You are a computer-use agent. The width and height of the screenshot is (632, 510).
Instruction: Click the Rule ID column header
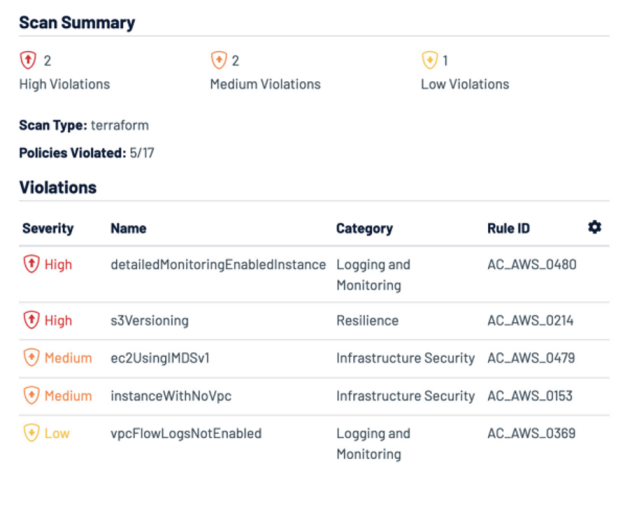(508, 229)
